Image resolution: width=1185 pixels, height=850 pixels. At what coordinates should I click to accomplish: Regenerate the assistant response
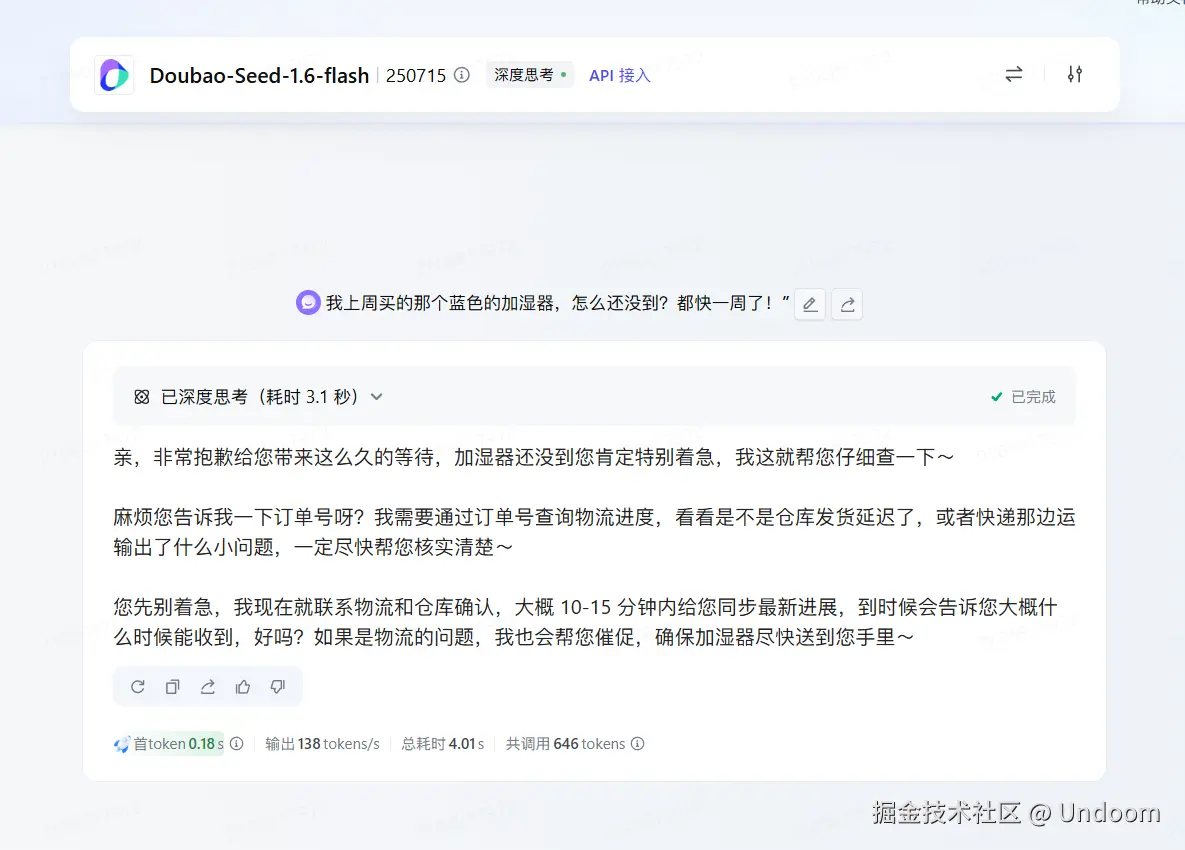(x=138, y=687)
